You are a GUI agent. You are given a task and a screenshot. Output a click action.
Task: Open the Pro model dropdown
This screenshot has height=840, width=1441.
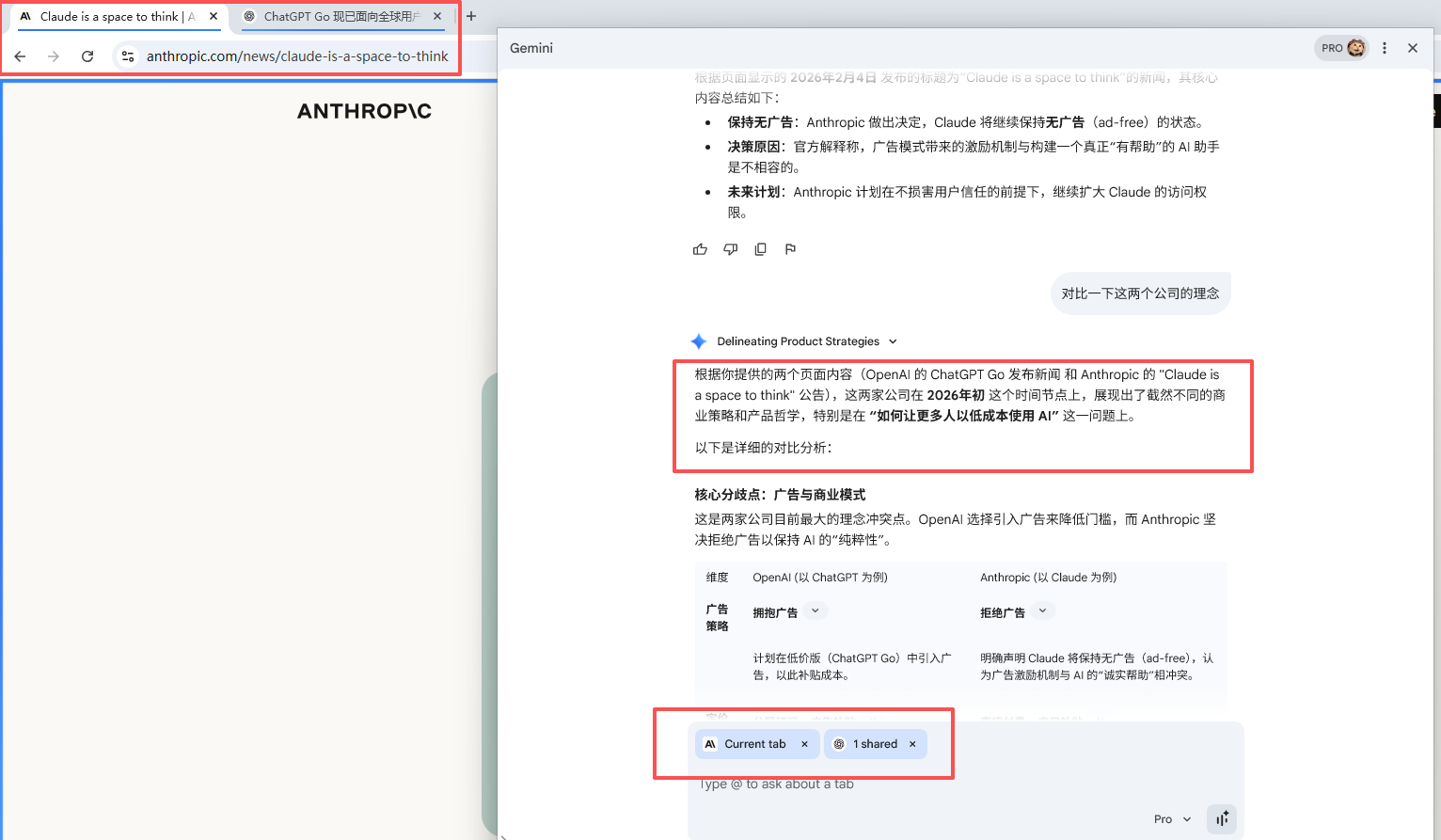[1172, 819]
